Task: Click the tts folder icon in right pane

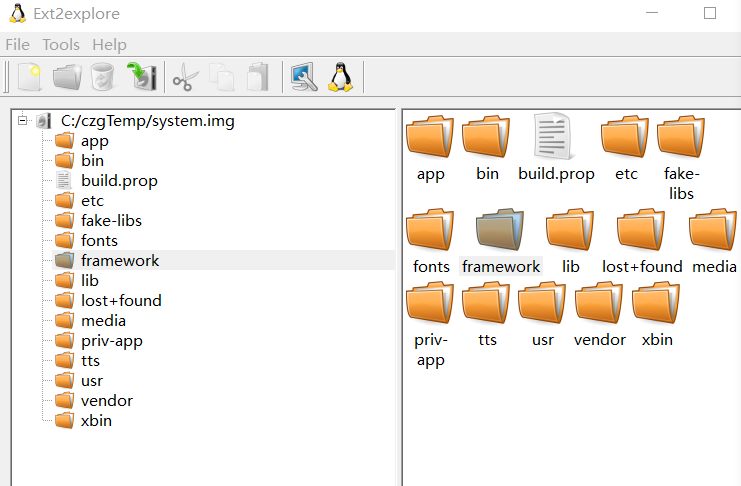Action: coord(486,303)
